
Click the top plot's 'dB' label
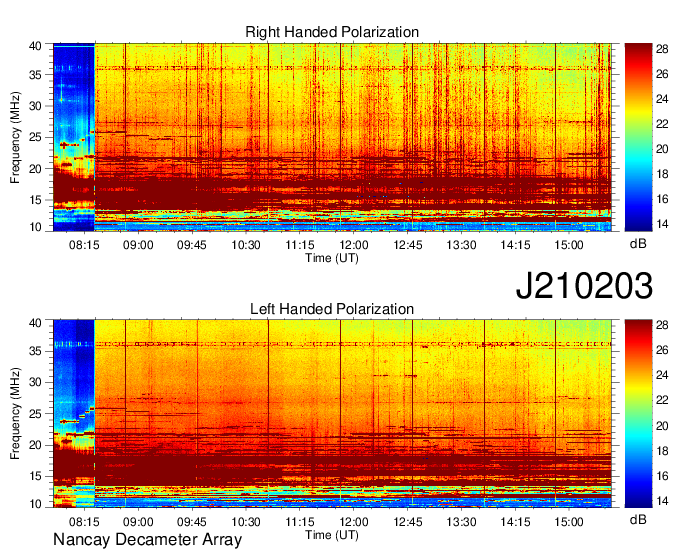coord(638,244)
